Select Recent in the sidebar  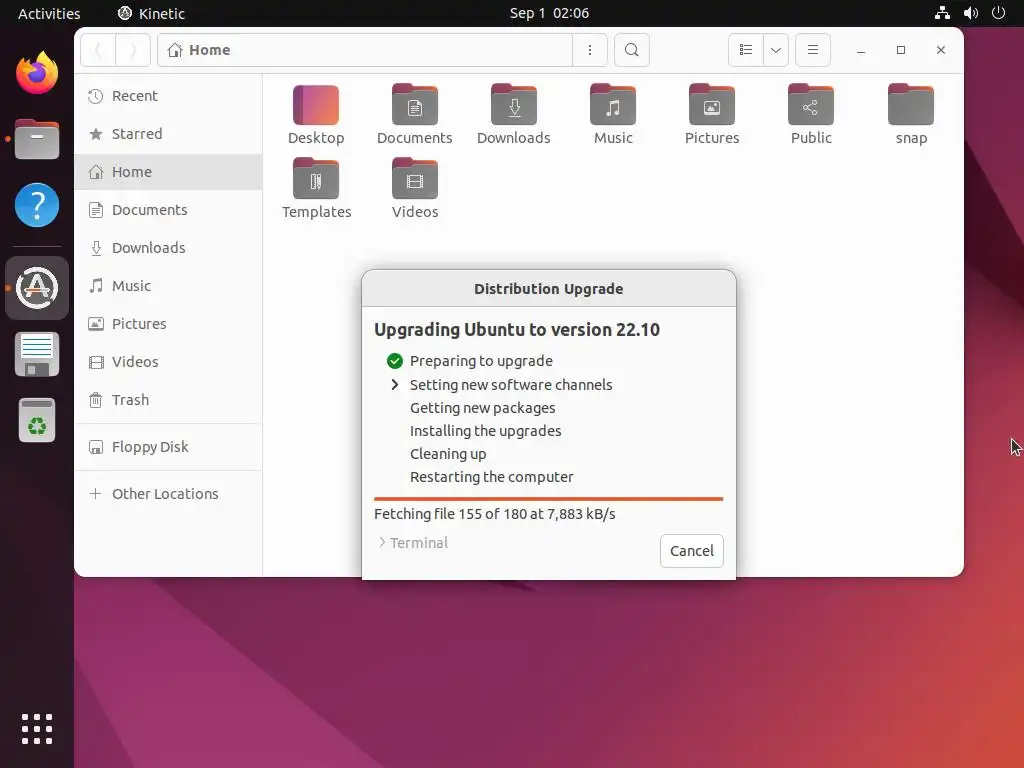[x=168, y=96]
